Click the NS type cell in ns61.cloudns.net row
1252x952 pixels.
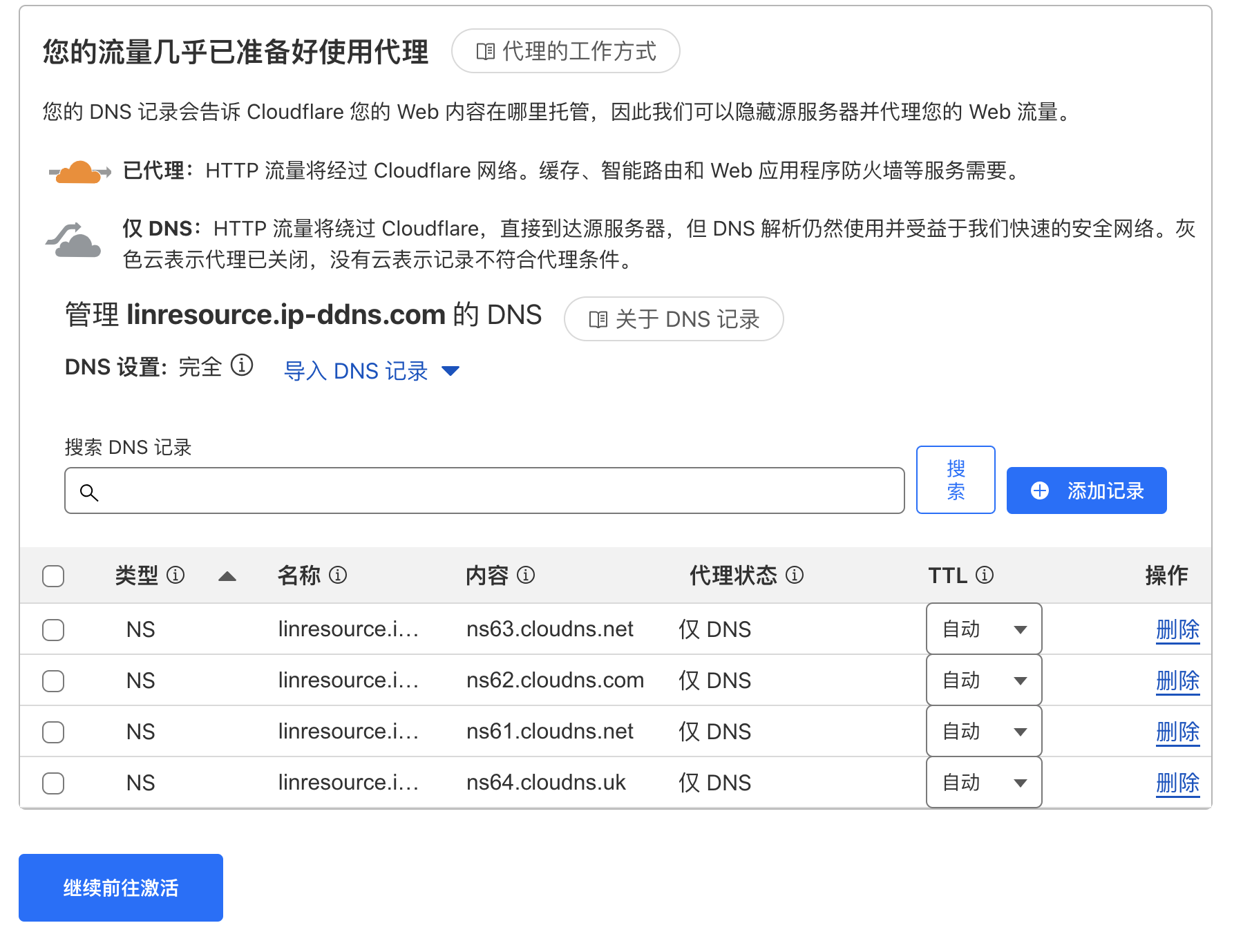coord(141,732)
